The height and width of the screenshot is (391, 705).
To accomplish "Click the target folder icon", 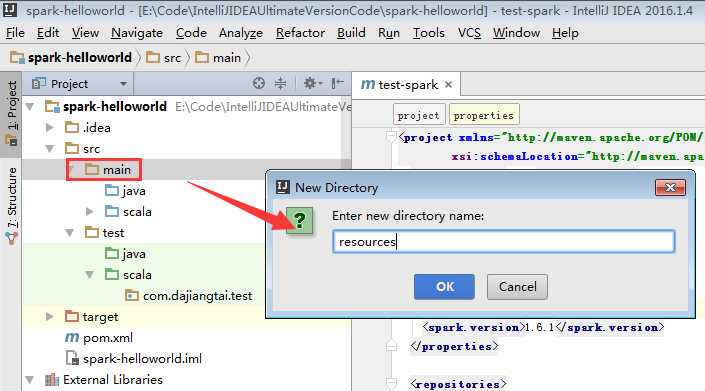I will [71, 316].
